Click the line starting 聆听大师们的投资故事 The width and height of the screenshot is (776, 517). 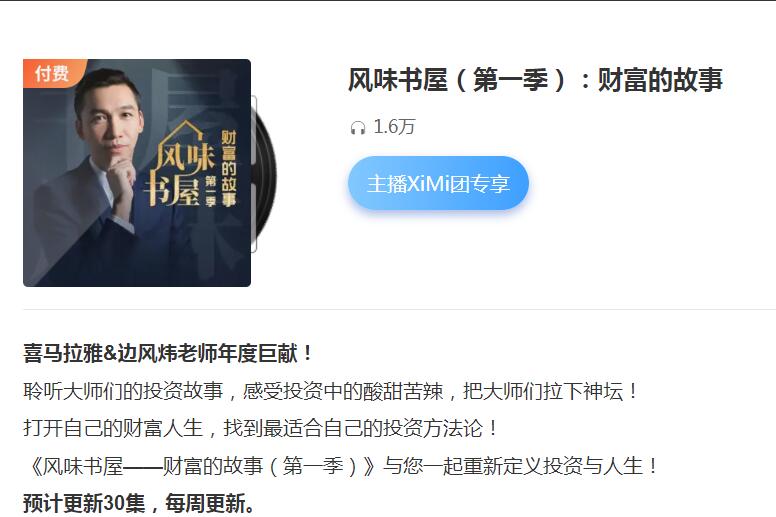click(331, 391)
